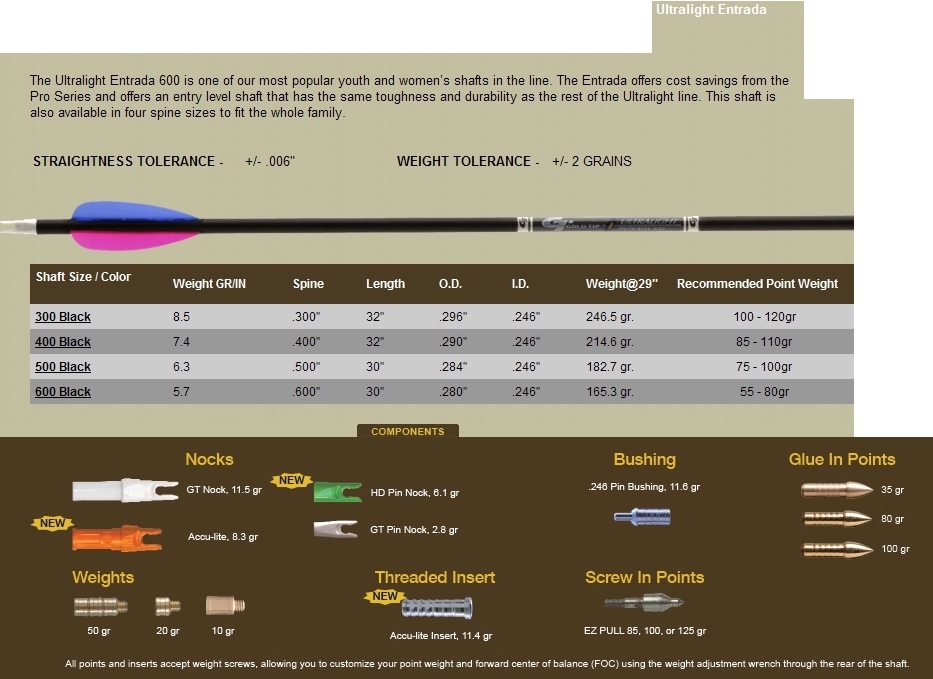Click the Weights section heading

coord(103,577)
